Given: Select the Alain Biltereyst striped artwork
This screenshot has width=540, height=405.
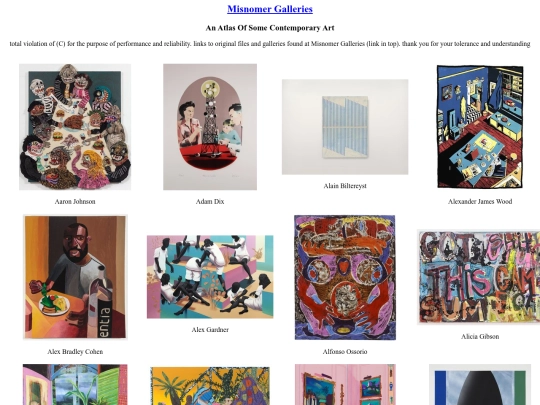Looking at the screenshot, I should click(345, 127).
